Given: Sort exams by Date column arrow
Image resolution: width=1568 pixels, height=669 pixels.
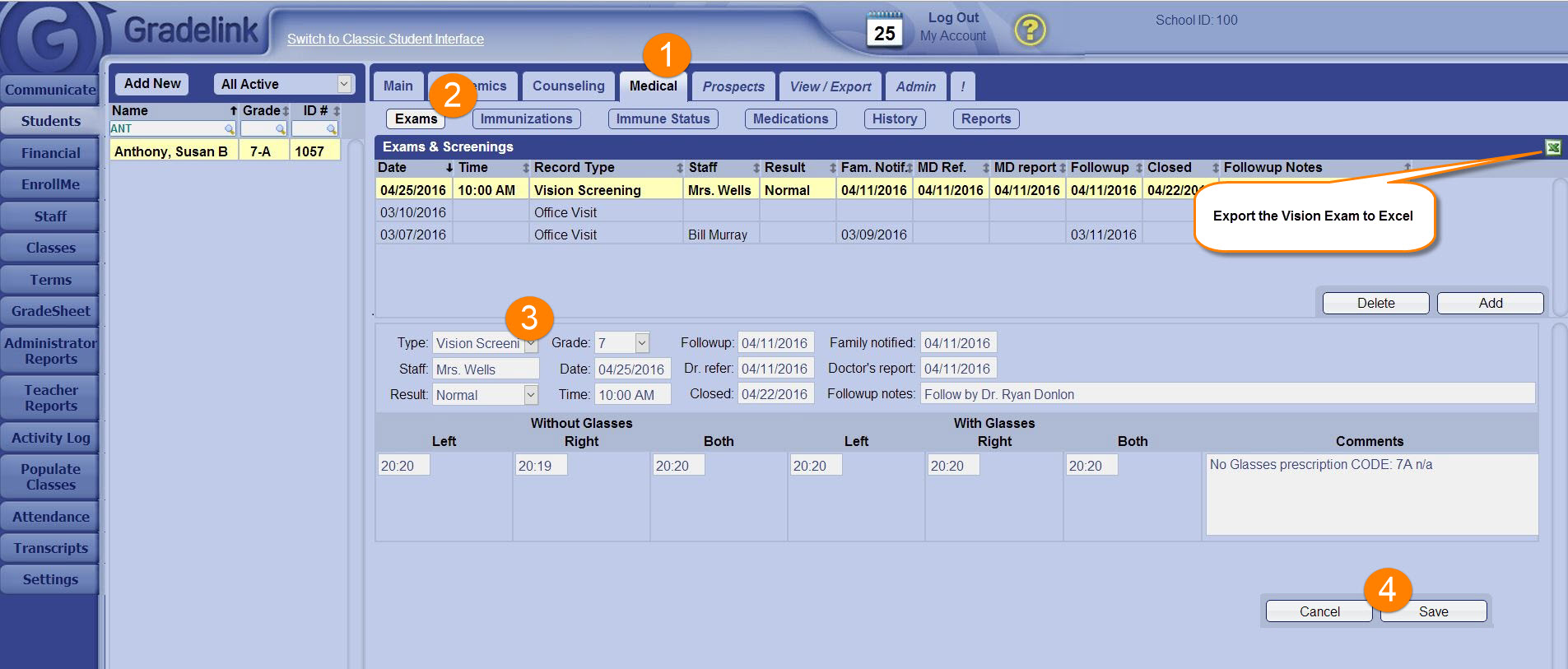Looking at the screenshot, I should pyautogui.click(x=449, y=168).
